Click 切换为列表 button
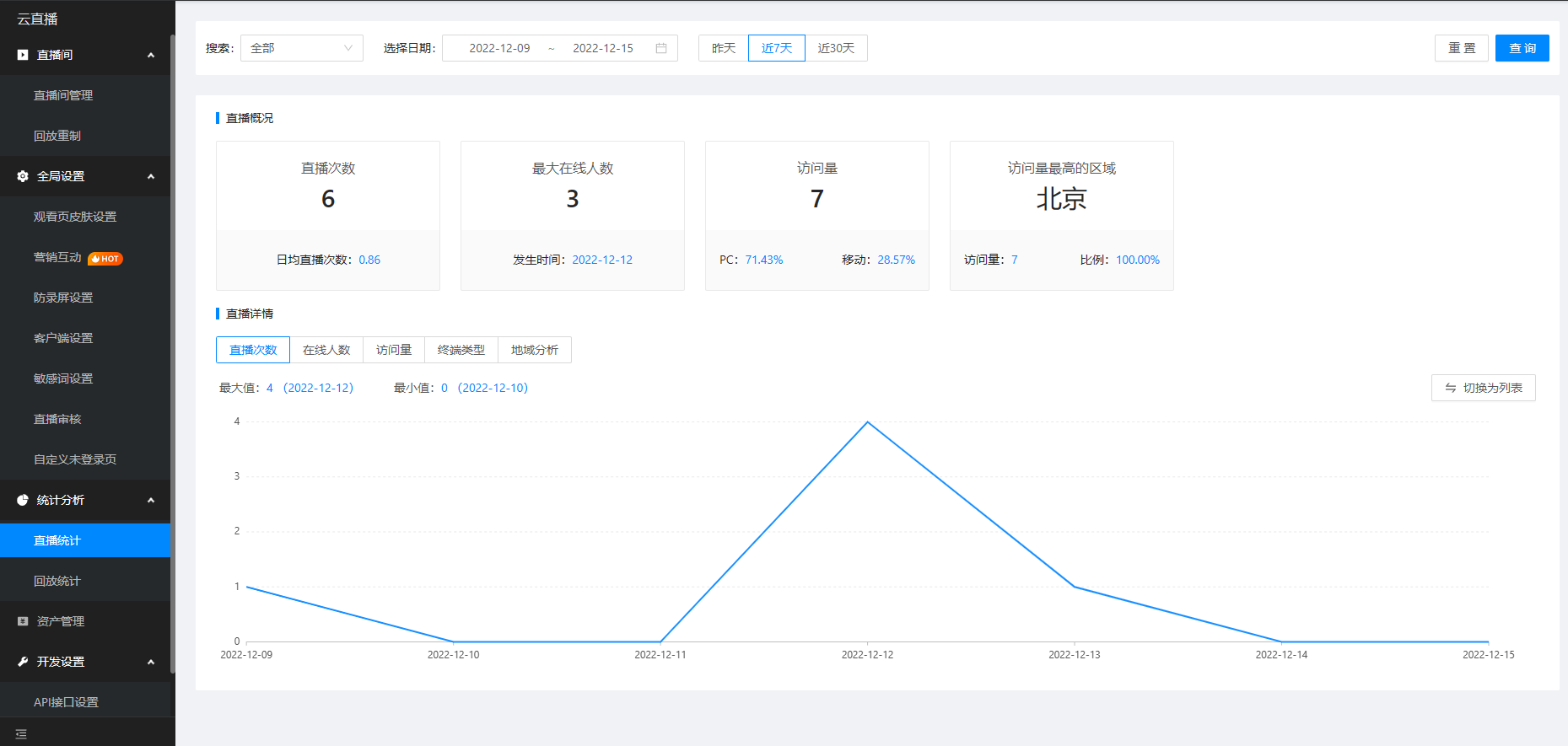This screenshot has width=1568, height=746. pos(1484,388)
